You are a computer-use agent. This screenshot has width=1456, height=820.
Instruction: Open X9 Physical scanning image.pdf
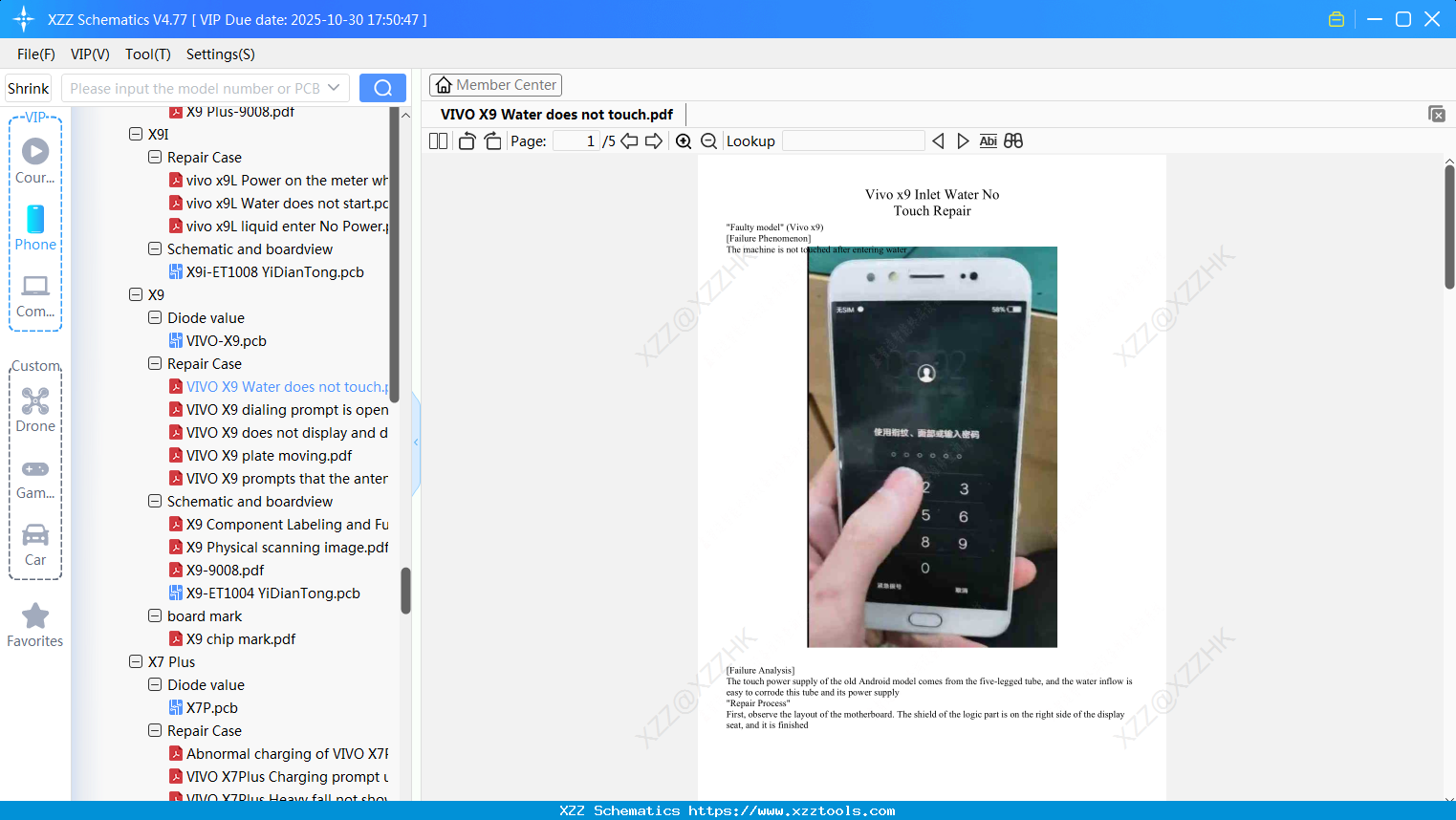(278, 547)
